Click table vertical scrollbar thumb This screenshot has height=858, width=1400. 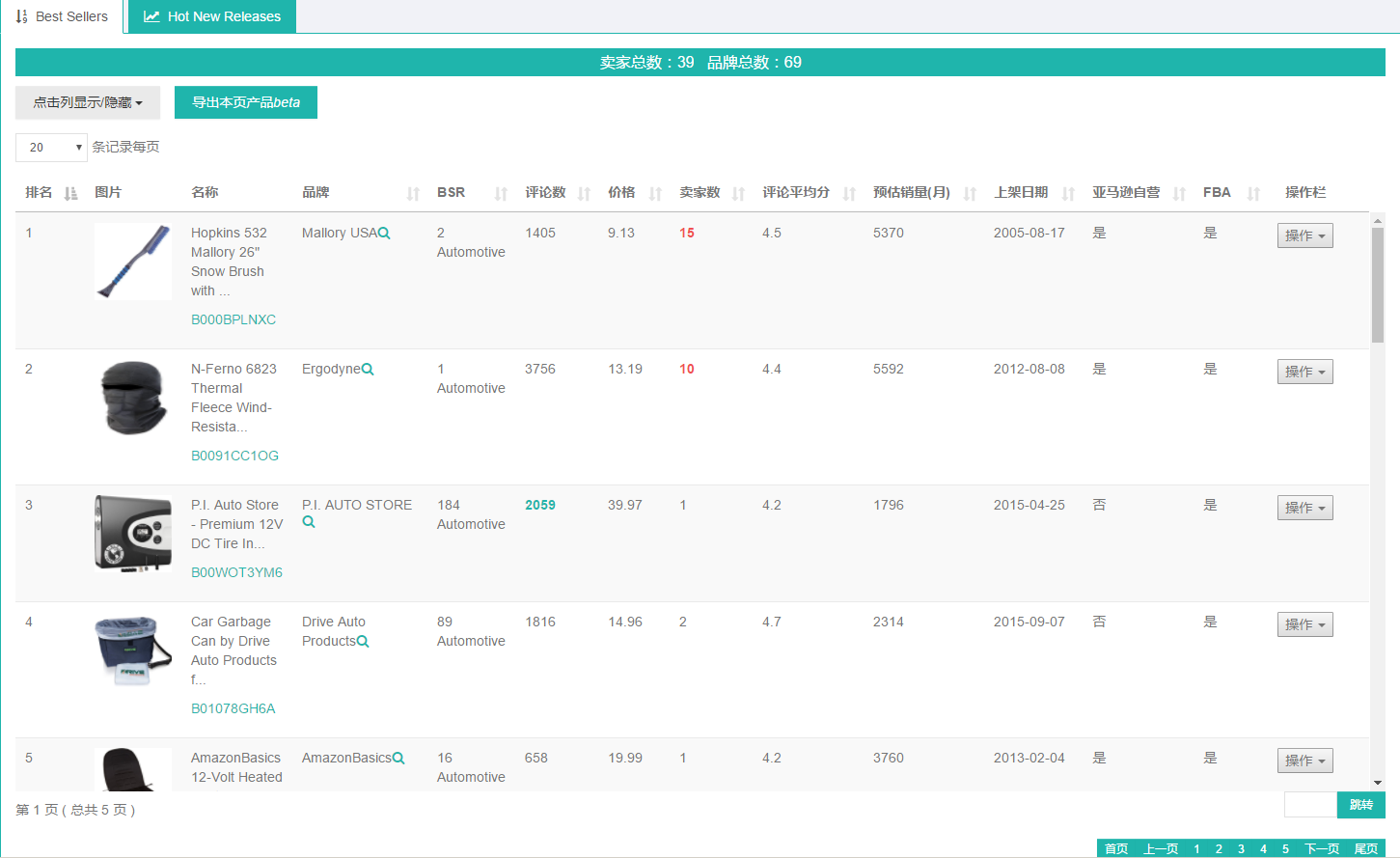(1378, 285)
